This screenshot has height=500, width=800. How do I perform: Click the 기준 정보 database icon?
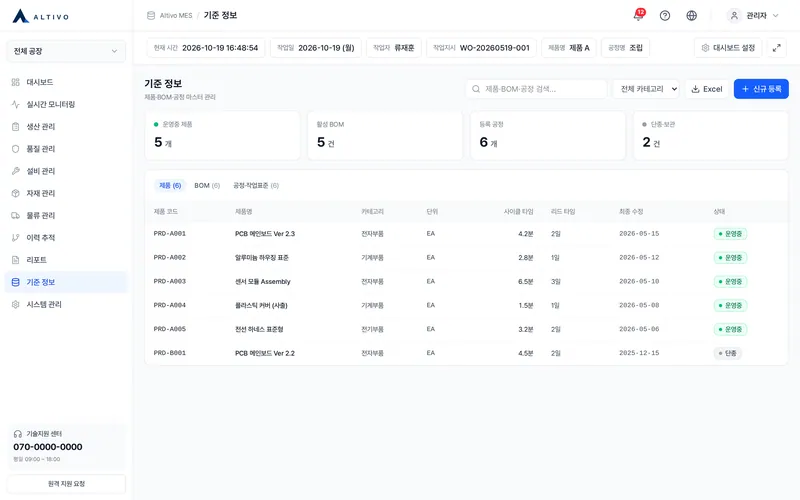click(16, 282)
